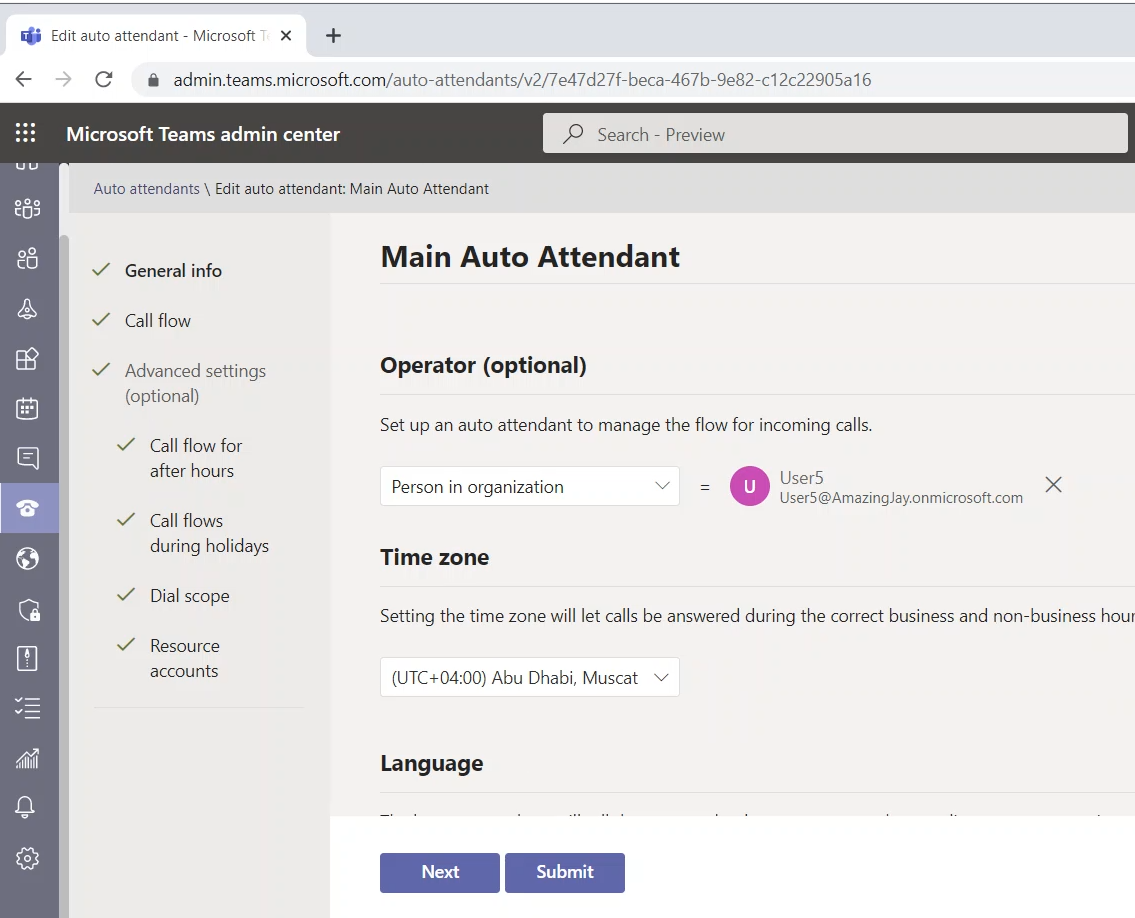Click the Search - Preview box
Screen dimensions: 1135x918
coord(835,134)
